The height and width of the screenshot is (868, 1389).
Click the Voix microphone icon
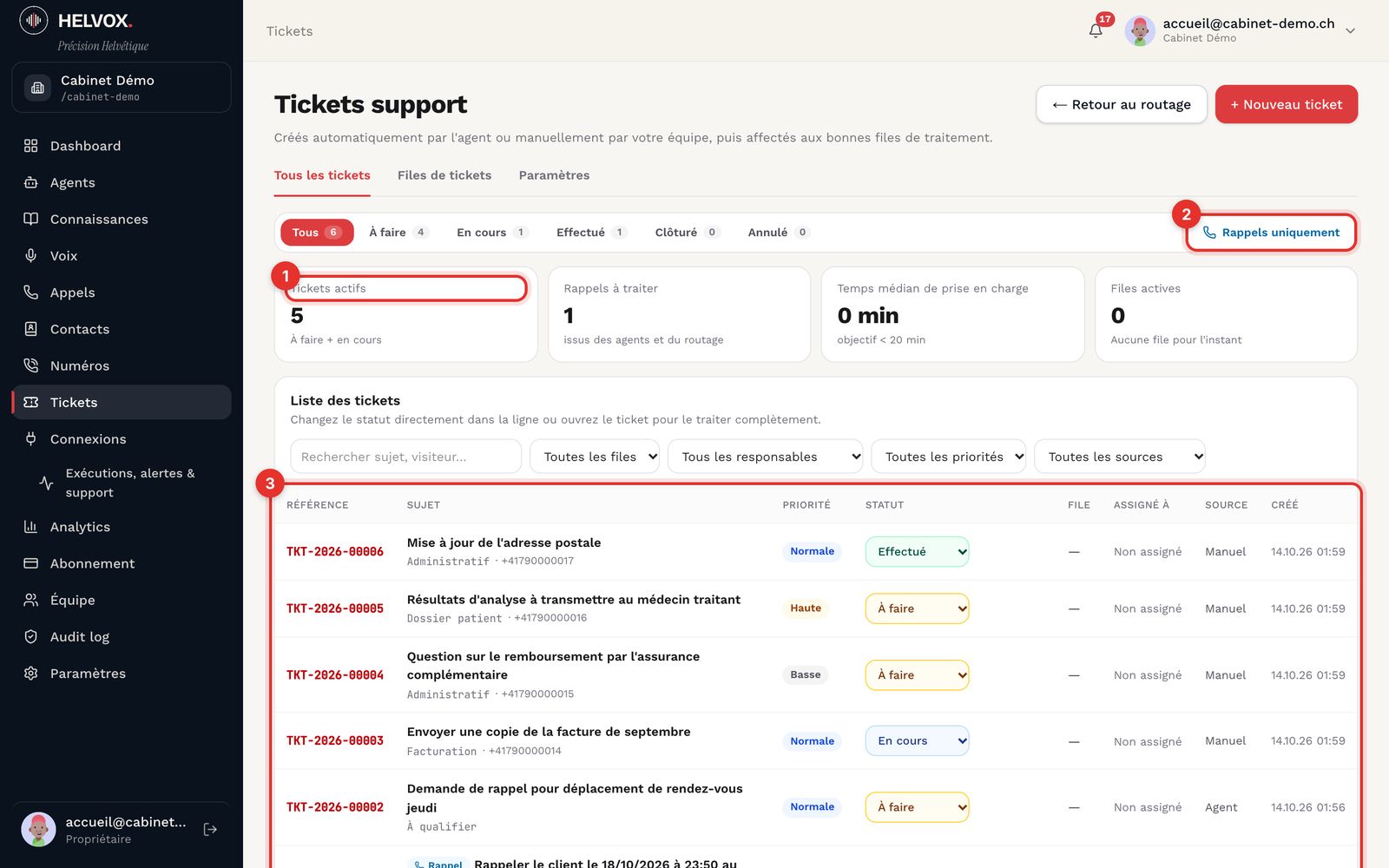pos(31,255)
